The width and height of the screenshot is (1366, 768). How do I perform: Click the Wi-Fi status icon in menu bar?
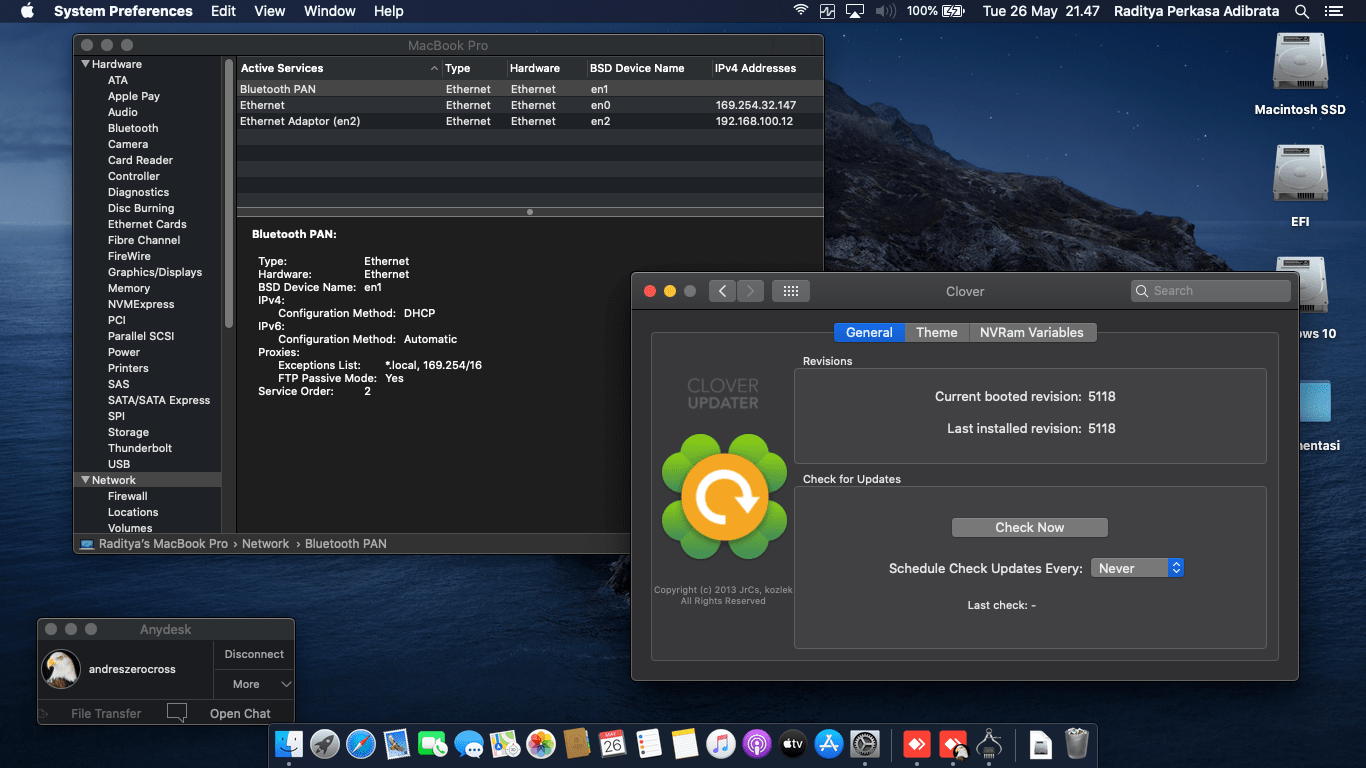coord(800,11)
